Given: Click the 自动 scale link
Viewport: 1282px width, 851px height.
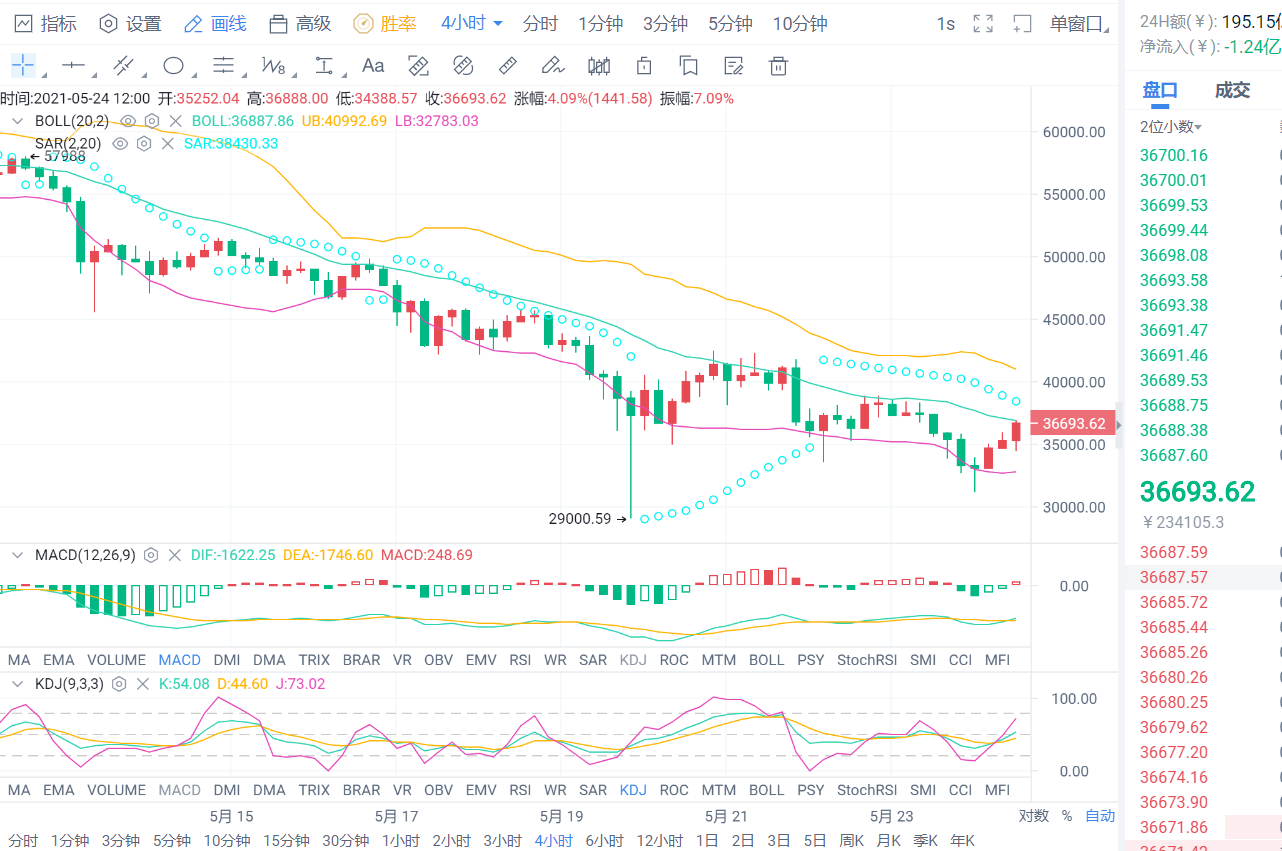Looking at the screenshot, I should point(1100,815).
